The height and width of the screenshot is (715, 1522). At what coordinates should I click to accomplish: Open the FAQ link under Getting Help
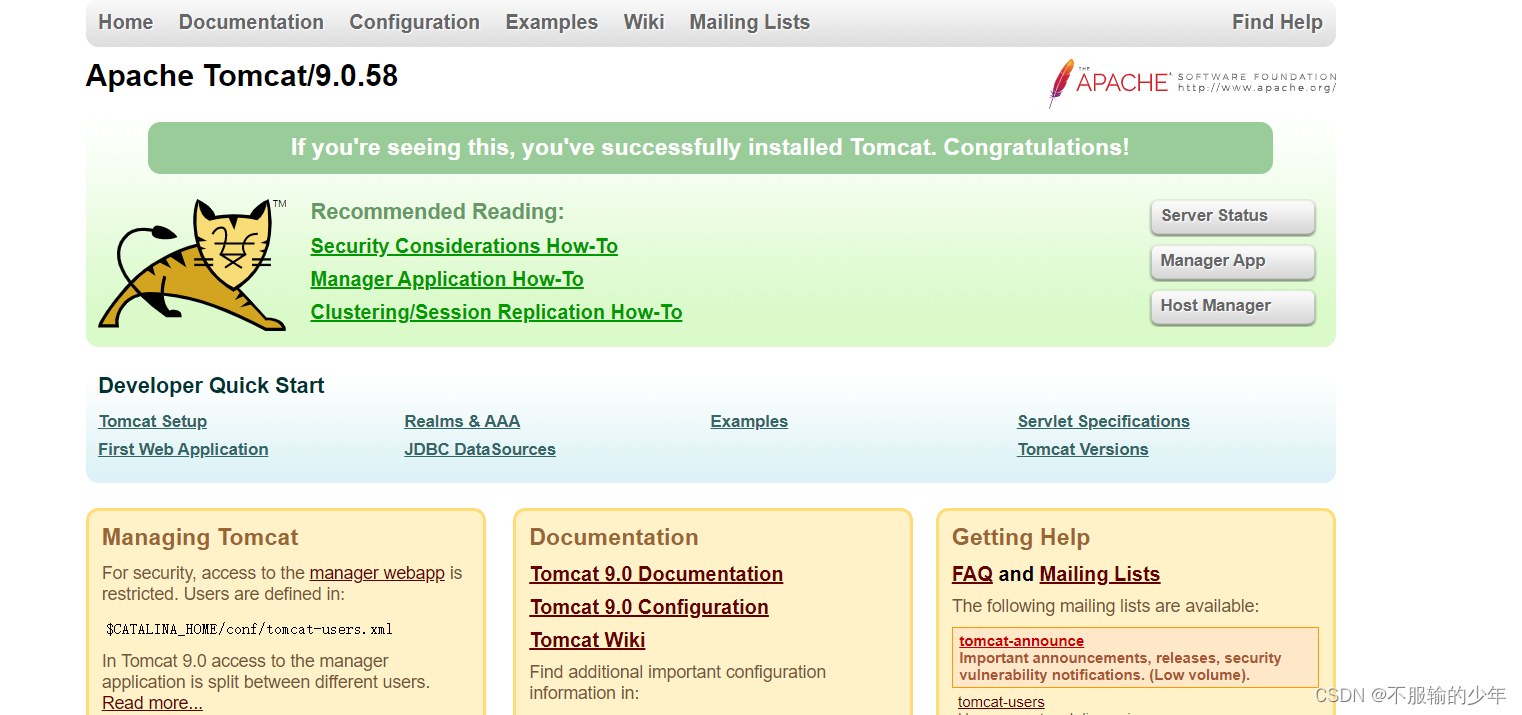[x=972, y=574]
